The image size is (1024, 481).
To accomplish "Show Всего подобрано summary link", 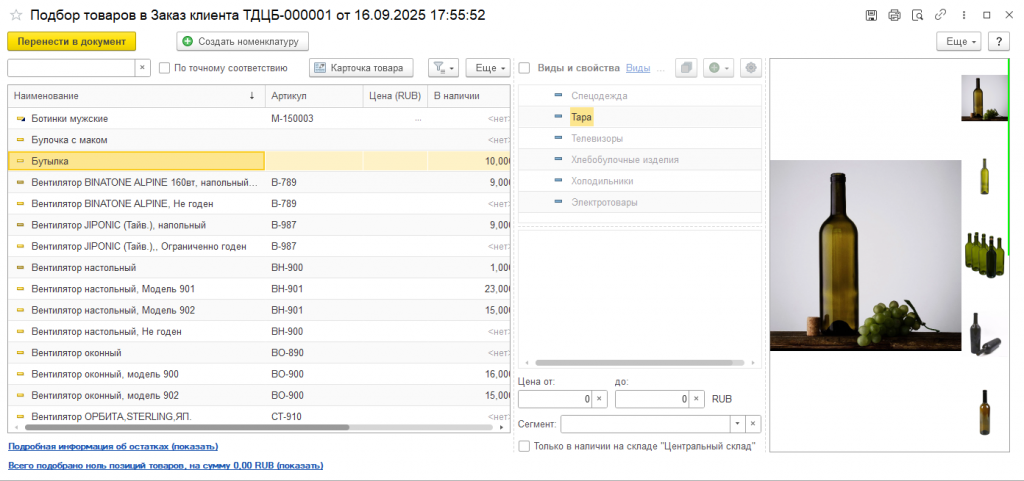I will tap(165, 465).
